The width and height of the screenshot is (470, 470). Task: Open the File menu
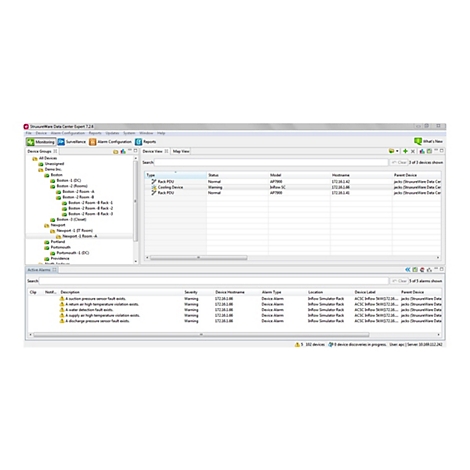pyautogui.click(x=29, y=133)
